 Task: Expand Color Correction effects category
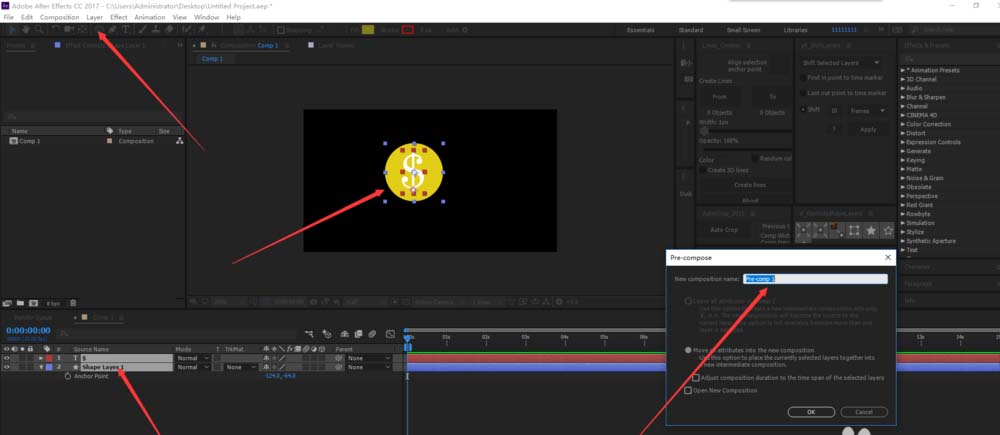click(x=902, y=124)
